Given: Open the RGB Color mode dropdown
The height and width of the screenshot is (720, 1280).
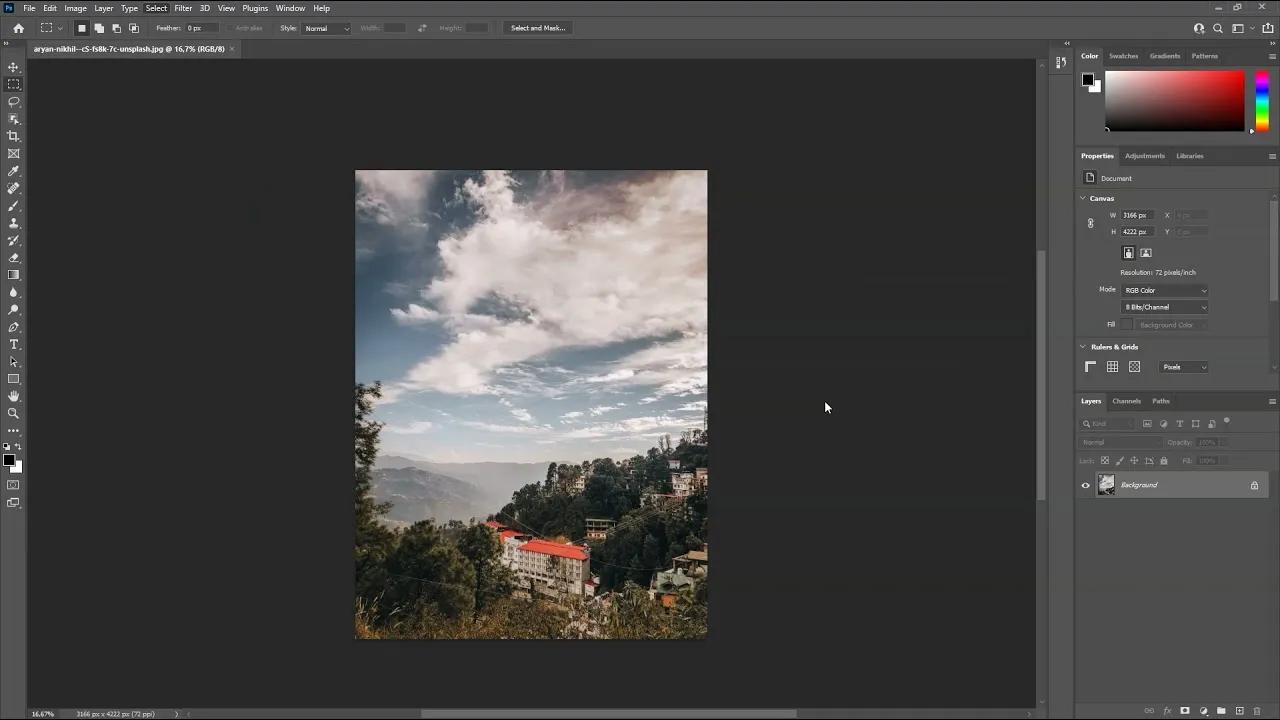Looking at the screenshot, I should tap(1165, 290).
